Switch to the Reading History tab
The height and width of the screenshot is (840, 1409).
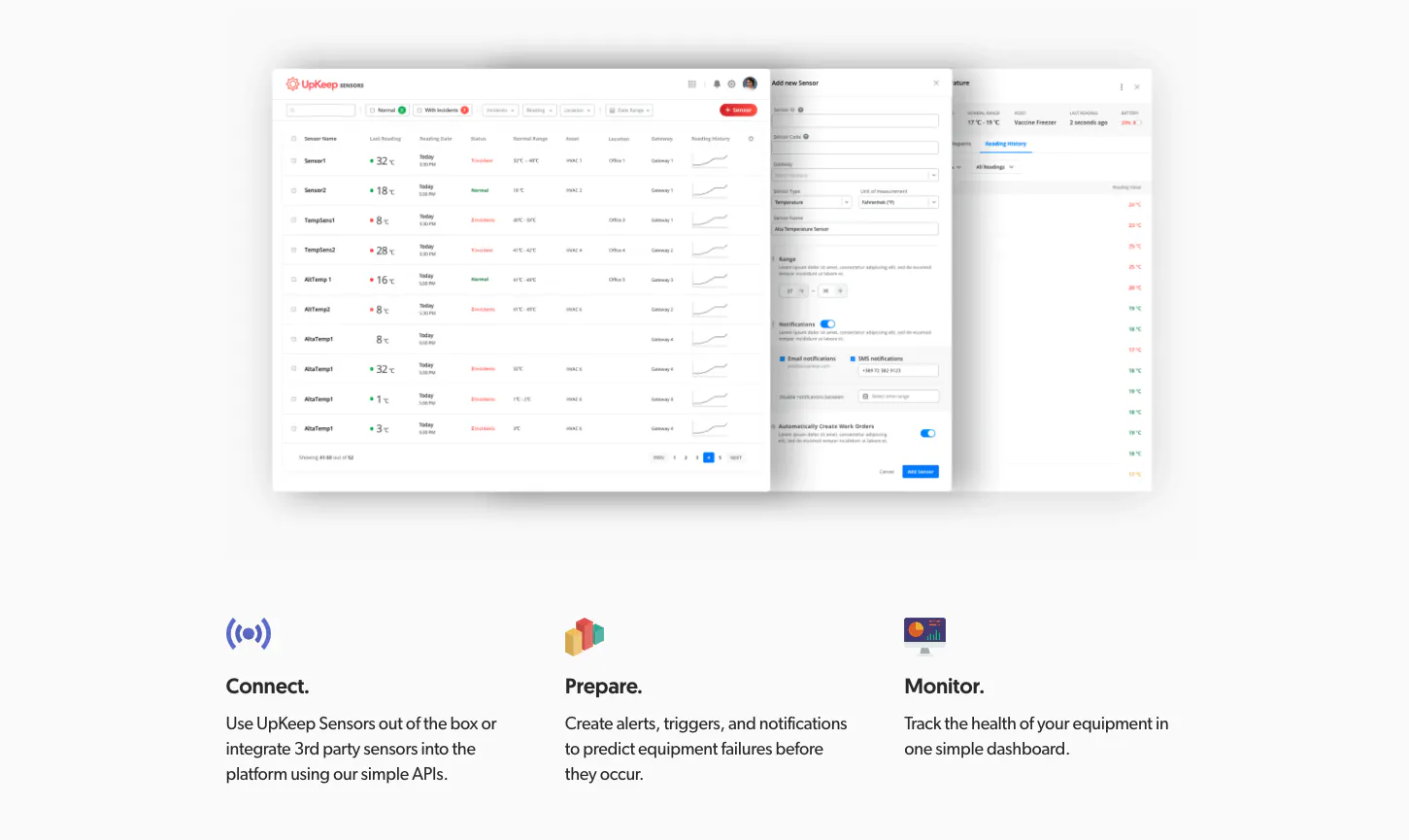1005,144
